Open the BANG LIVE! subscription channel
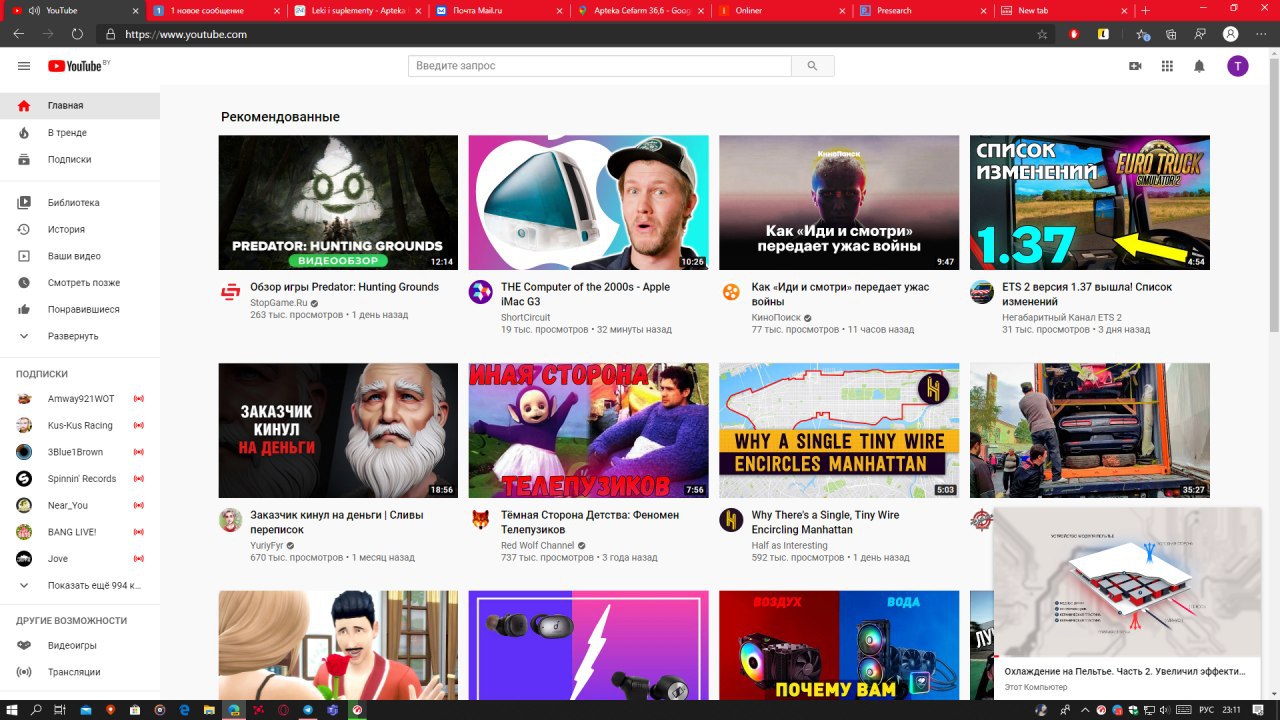1280x720 pixels. (80, 532)
